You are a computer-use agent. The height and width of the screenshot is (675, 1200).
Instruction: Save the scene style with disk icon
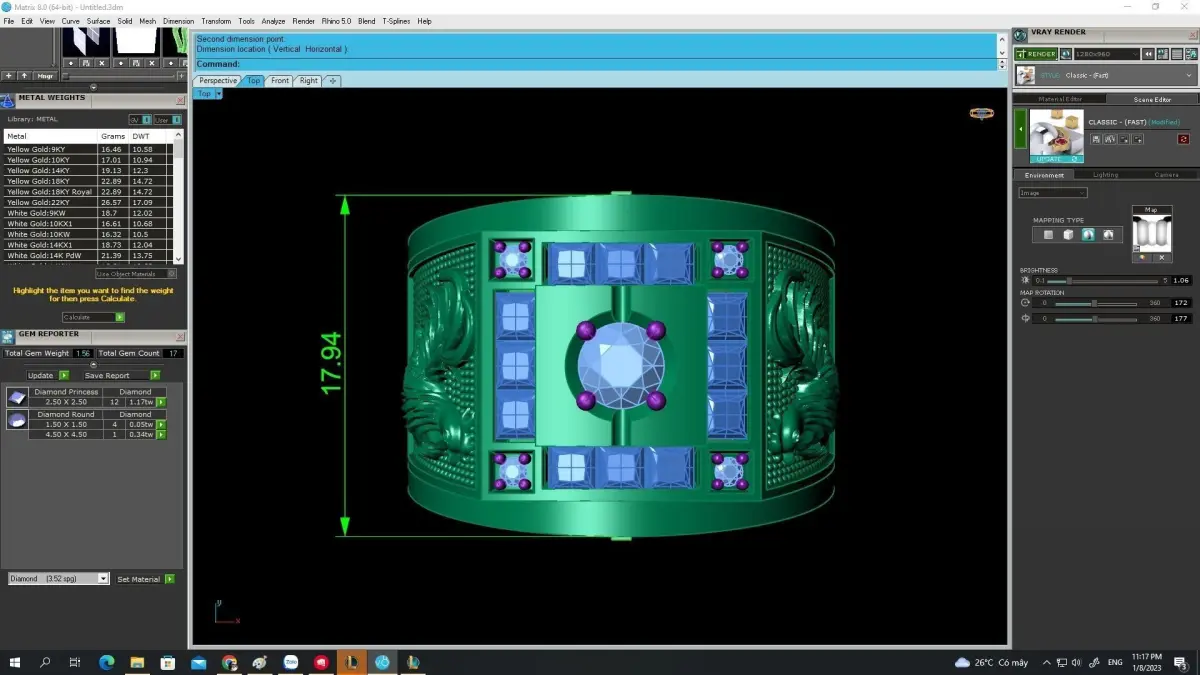tap(1096, 139)
